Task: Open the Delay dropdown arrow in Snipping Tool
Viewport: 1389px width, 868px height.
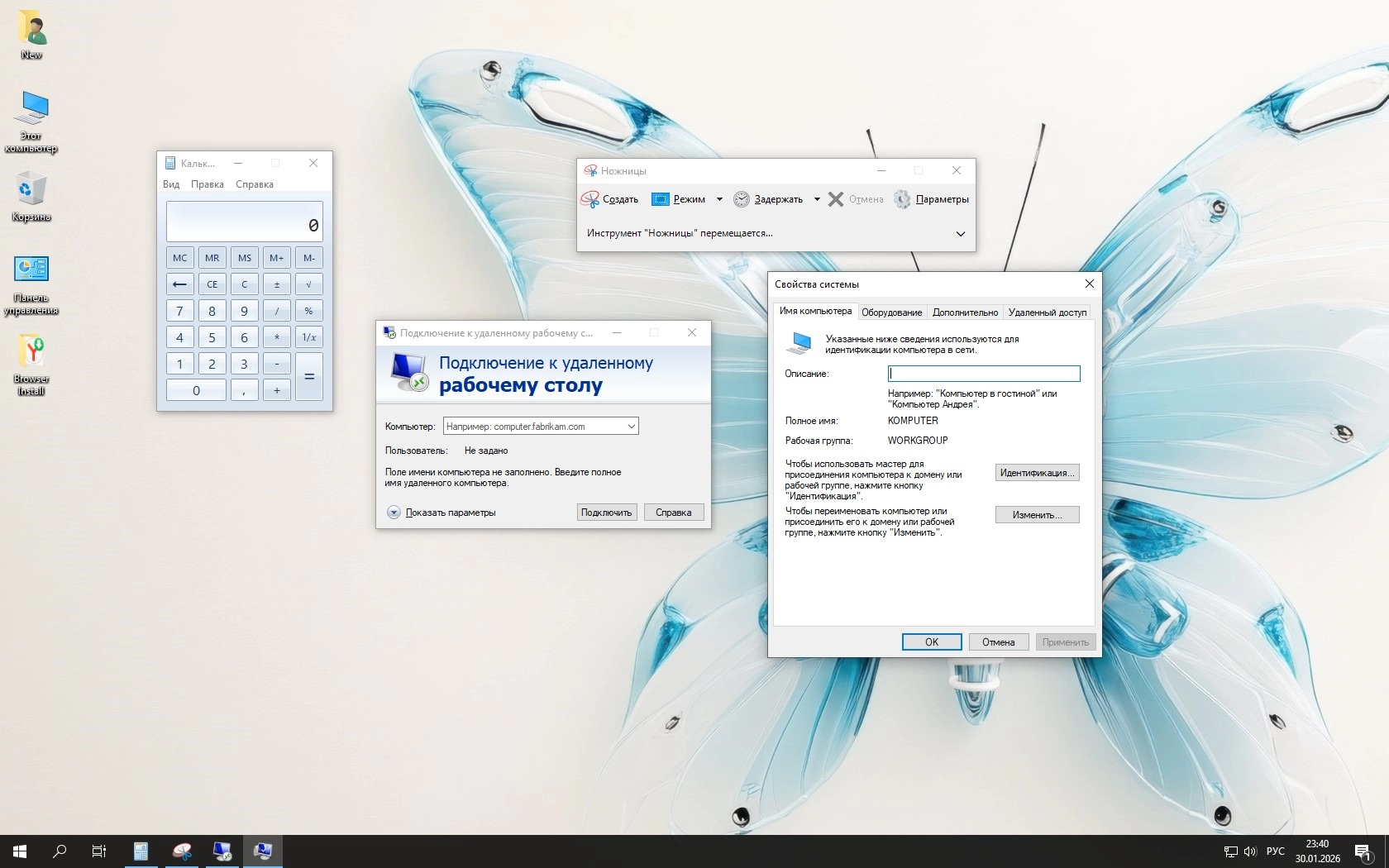Action: (817, 199)
